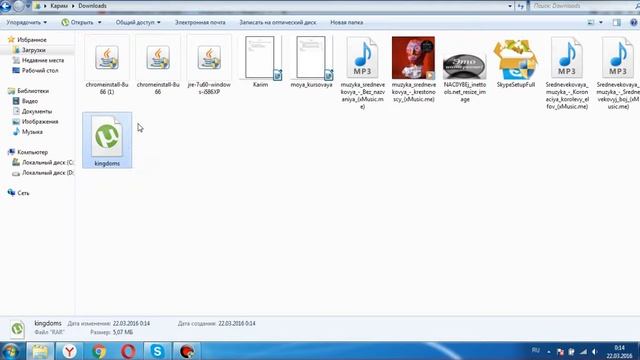
Task: Launch Yandex Browser from the taskbar
Action: 69,351
